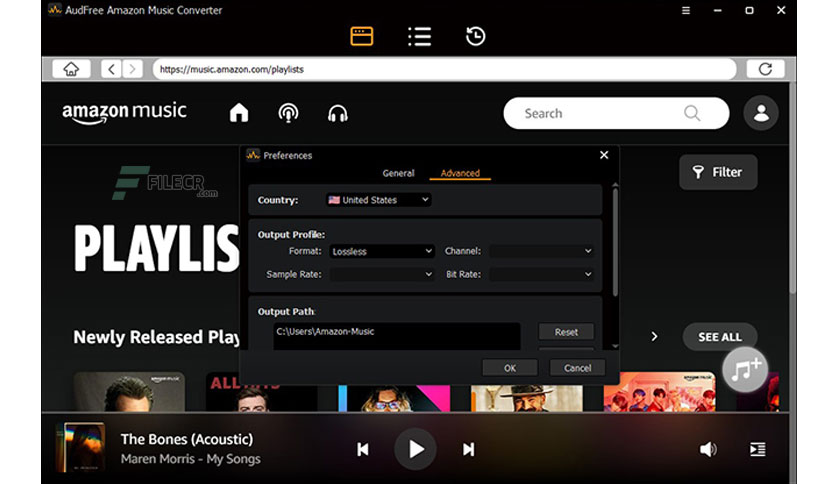Skip to the previous track

[363, 449]
